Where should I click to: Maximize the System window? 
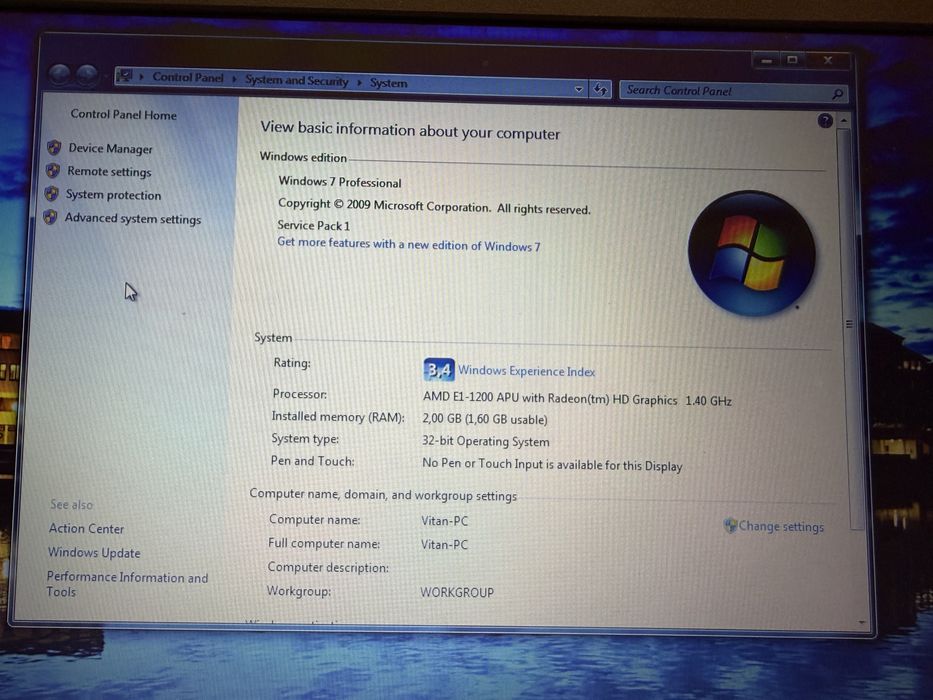click(792, 60)
